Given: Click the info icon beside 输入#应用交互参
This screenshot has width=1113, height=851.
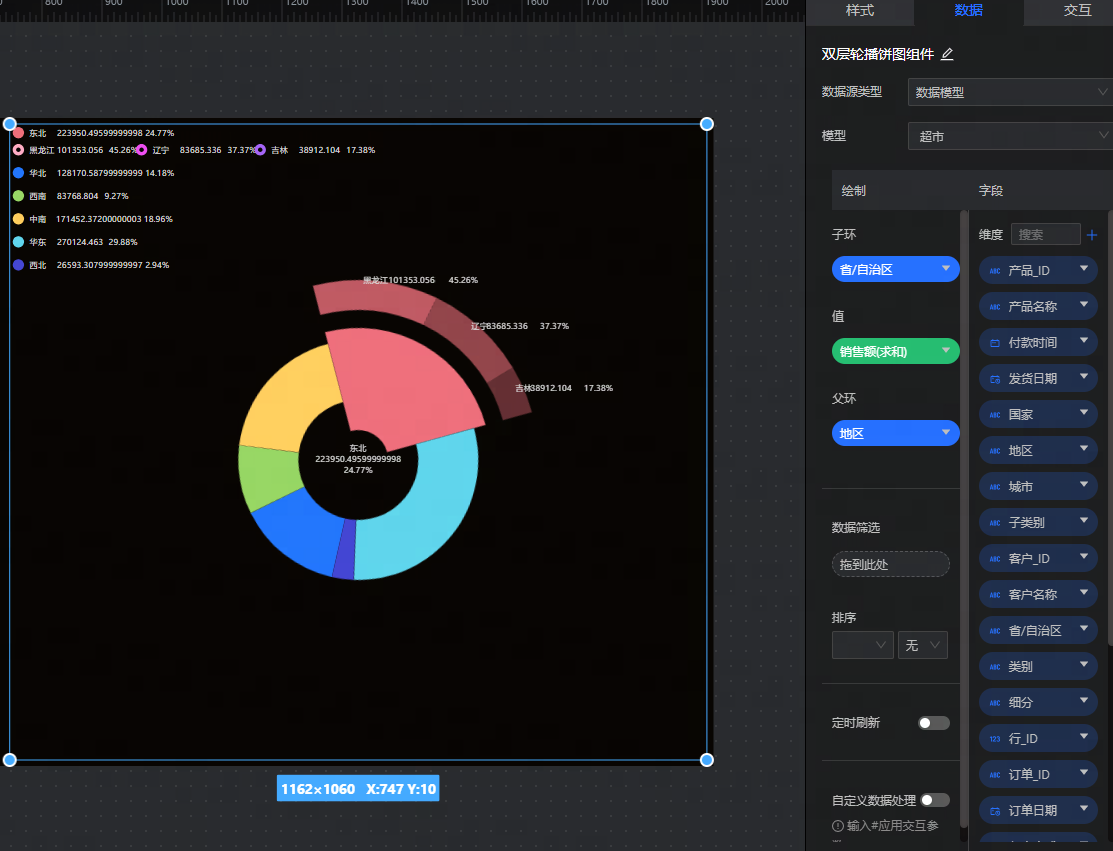Looking at the screenshot, I should tap(838, 826).
